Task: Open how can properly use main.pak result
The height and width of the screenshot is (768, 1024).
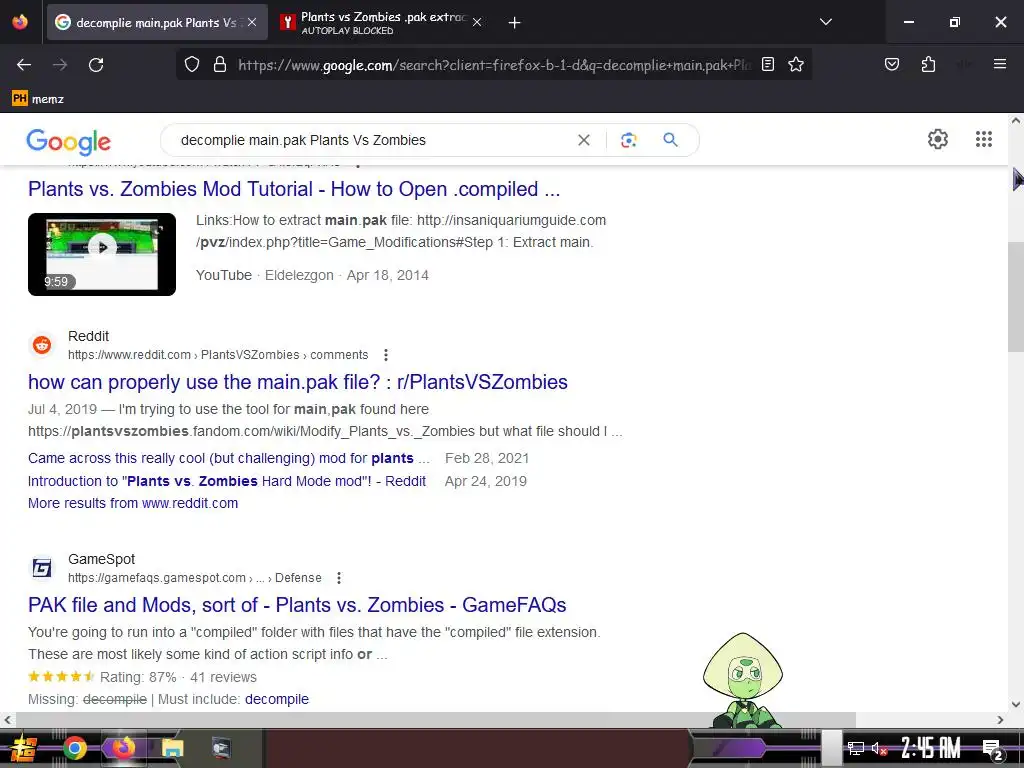Action: click(x=298, y=382)
